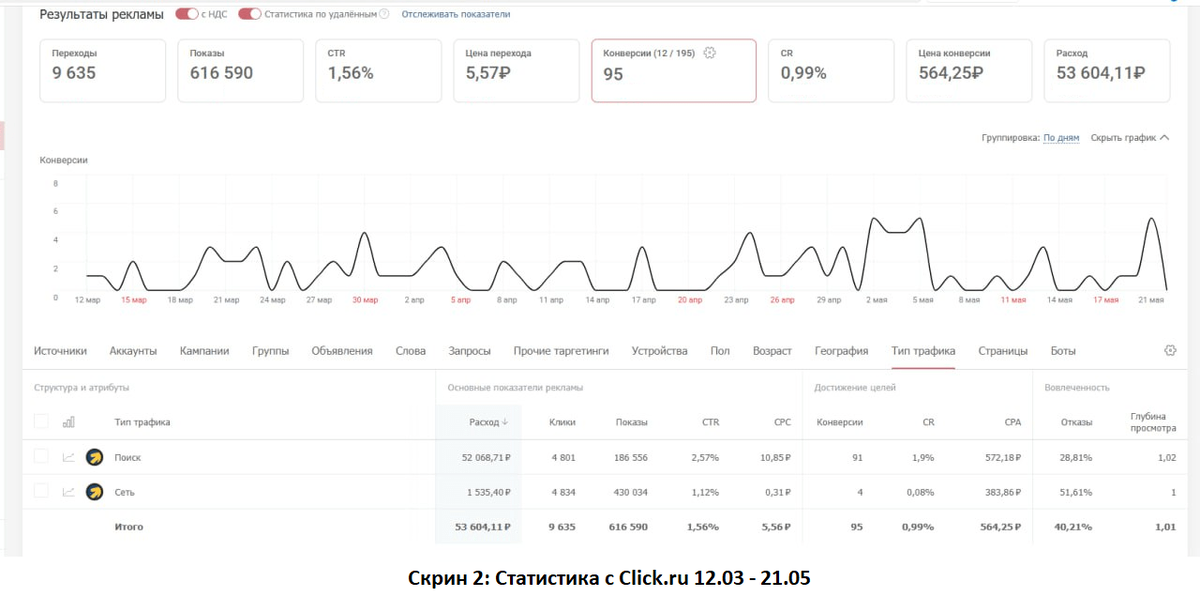Switch to Запросы tab
The image size is (1200, 612).
[470, 351]
